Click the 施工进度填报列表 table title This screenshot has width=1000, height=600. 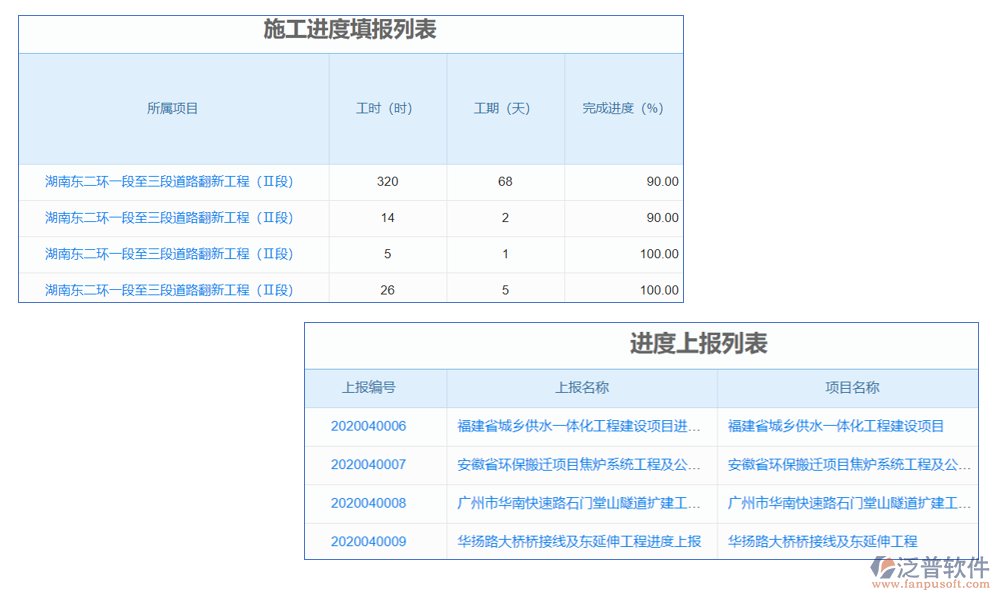click(350, 30)
